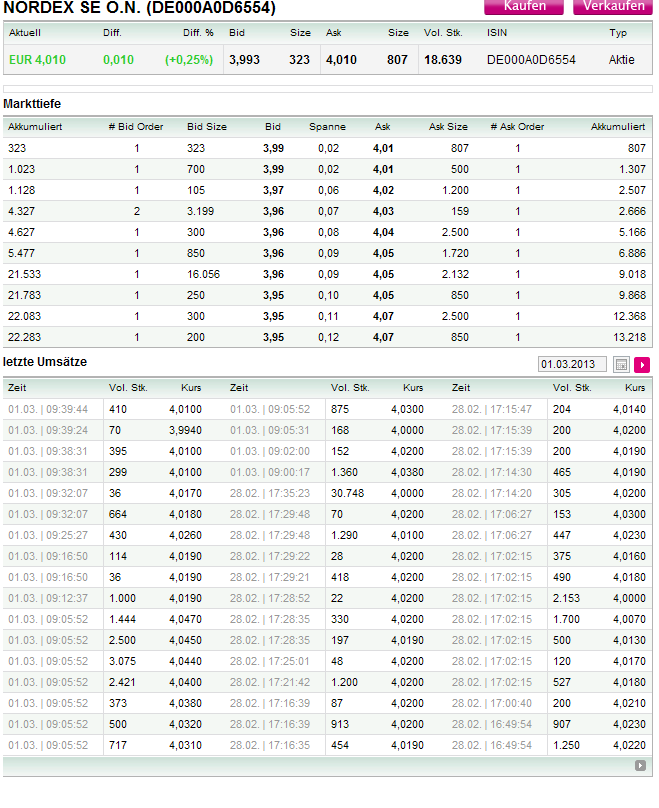Select the Vol. Stk. value 18.639
The height and width of the screenshot is (808, 659).
pos(443,60)
